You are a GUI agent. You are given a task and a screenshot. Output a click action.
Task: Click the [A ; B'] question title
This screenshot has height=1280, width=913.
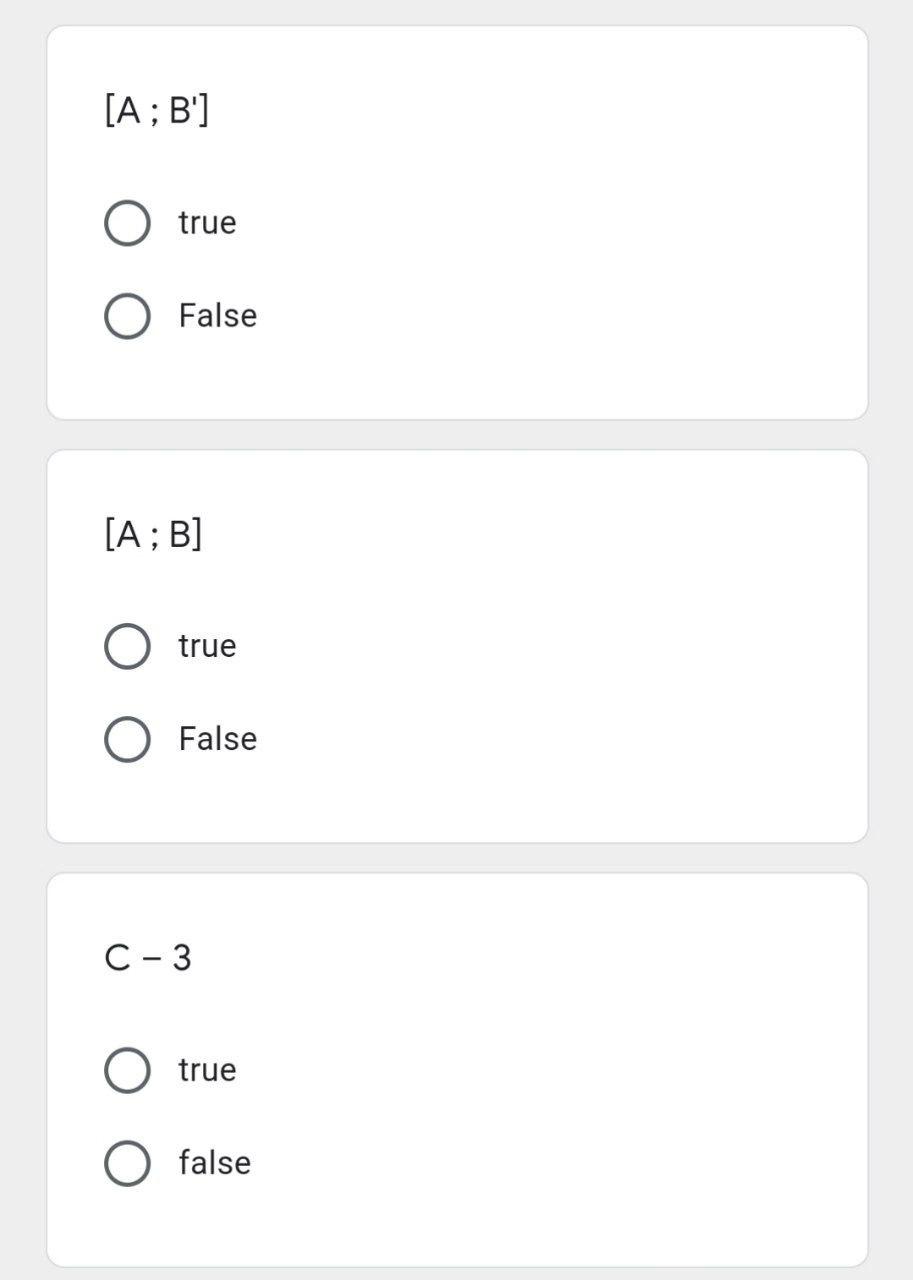pos(156,110)
